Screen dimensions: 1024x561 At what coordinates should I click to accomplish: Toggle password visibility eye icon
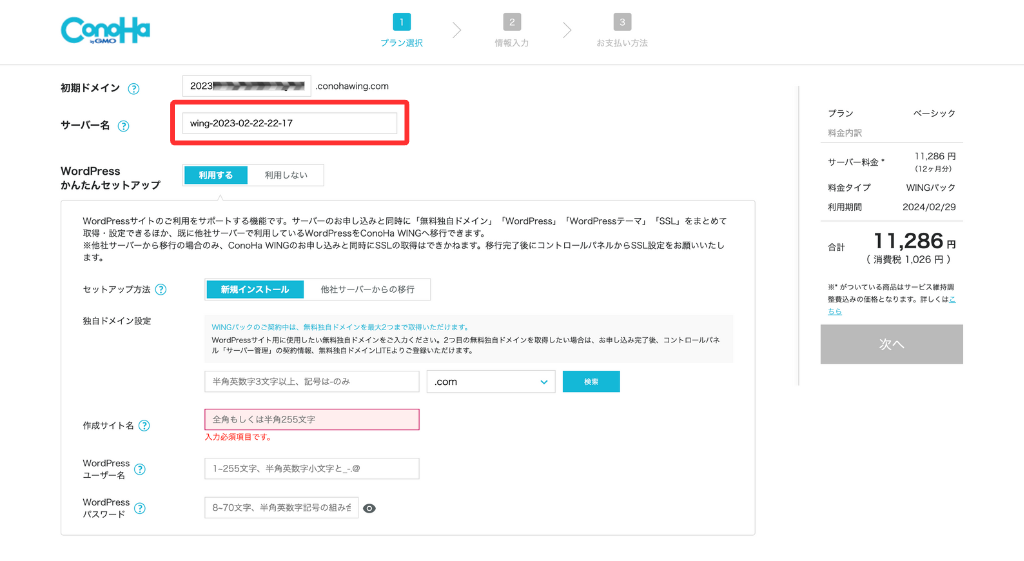(369, 508)
